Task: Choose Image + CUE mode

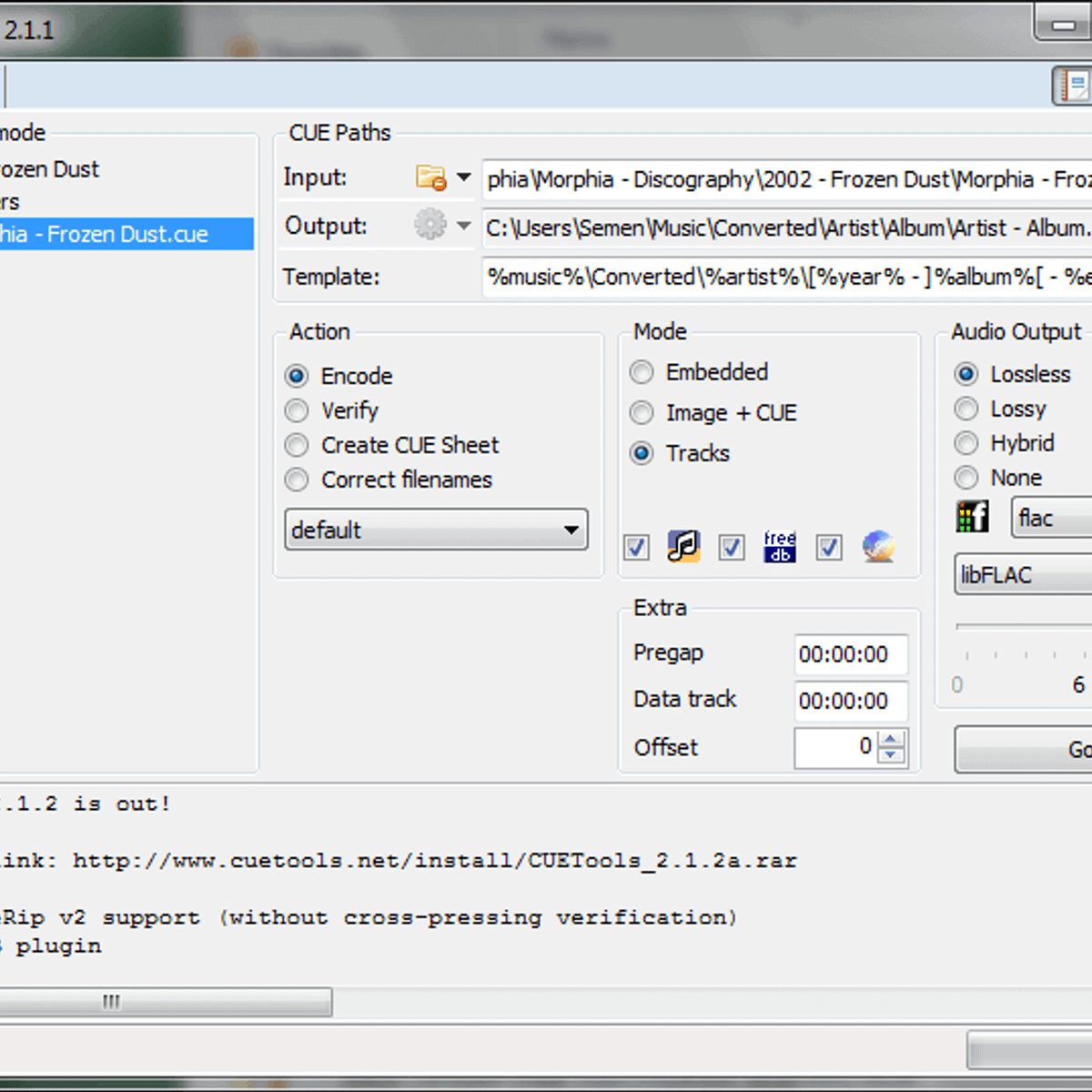Action: tap(642, 413)
